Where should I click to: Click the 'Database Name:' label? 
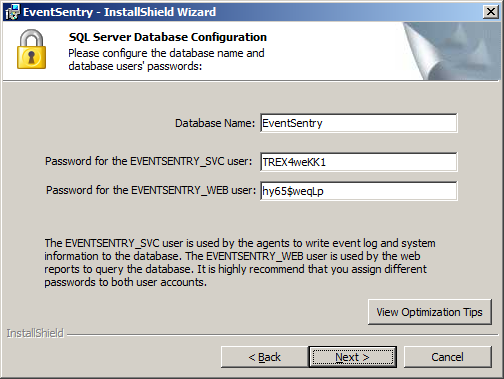coord(215,123)
